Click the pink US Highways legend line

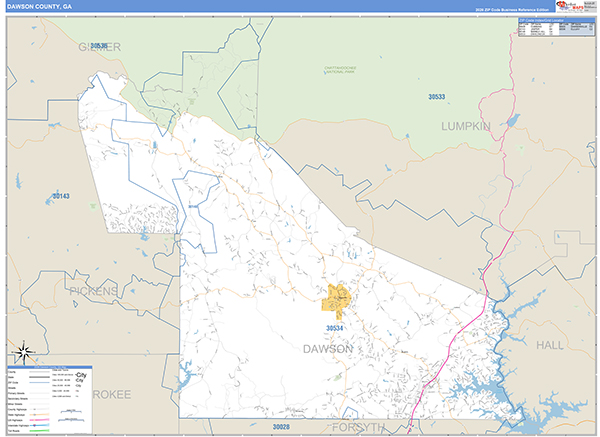(x=39, y=420)
